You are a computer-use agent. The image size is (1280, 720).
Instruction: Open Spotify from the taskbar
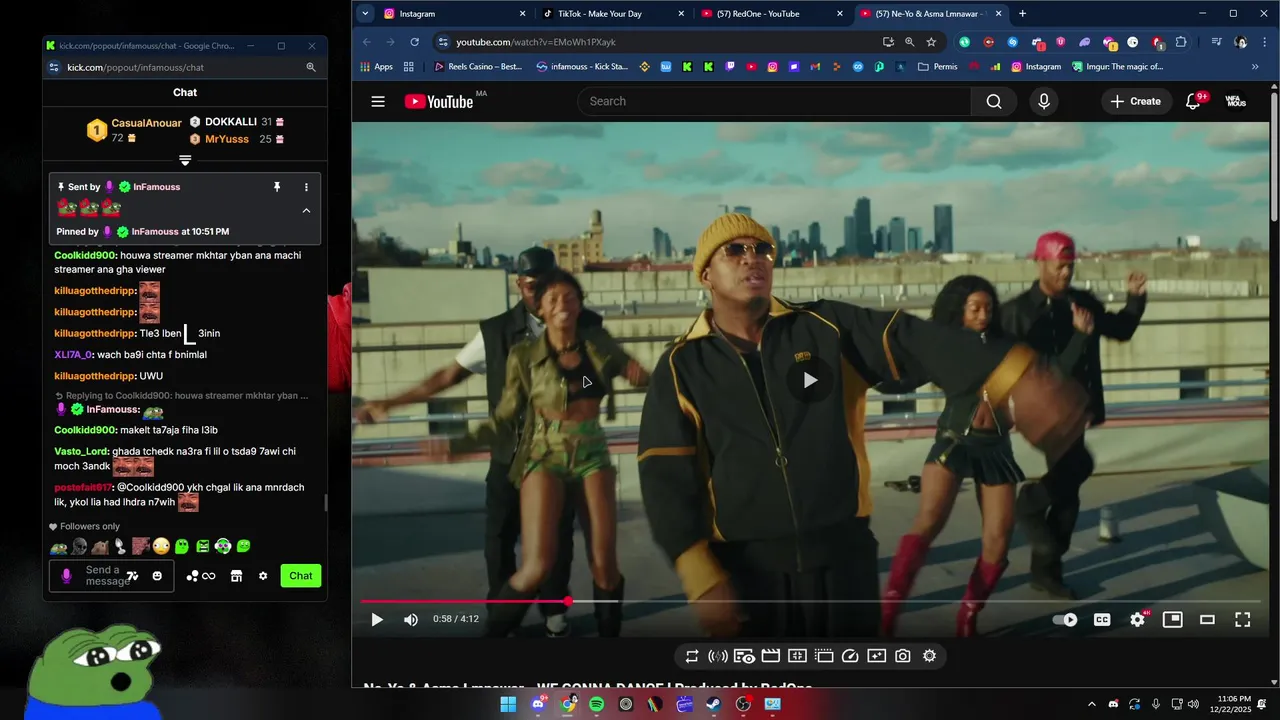(x=597, y=704)
